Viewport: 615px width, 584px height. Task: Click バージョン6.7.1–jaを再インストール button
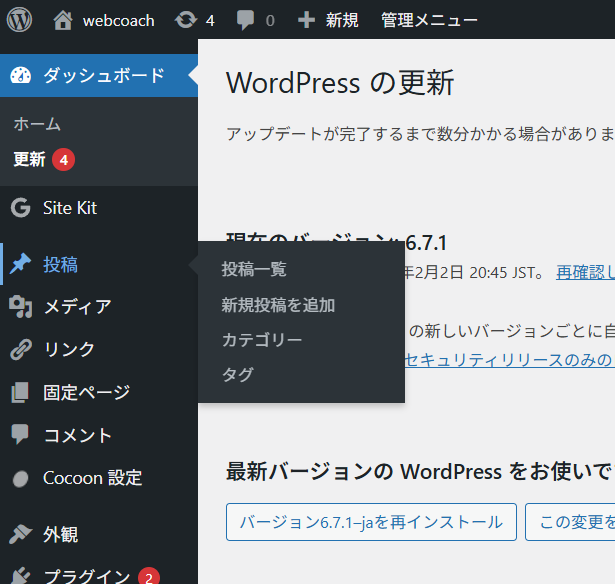[x=371, y=522]
